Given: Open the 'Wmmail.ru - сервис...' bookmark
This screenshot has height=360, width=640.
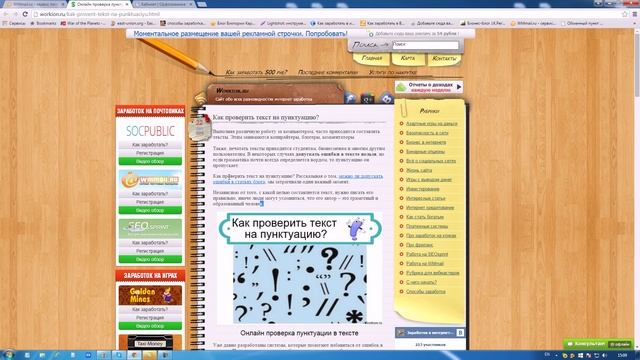Looking at the screenshot, I should tap(534, 23).
